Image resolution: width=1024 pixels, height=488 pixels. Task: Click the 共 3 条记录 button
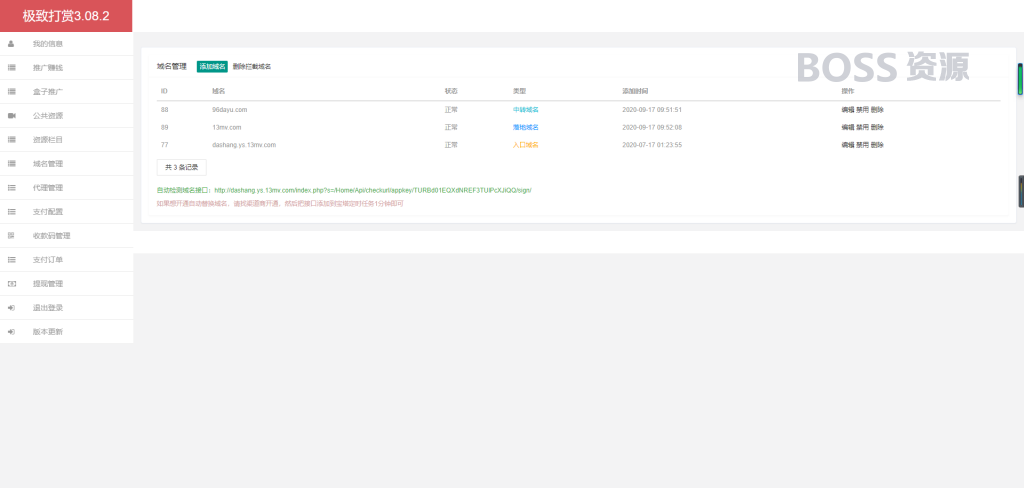(182, 167)
